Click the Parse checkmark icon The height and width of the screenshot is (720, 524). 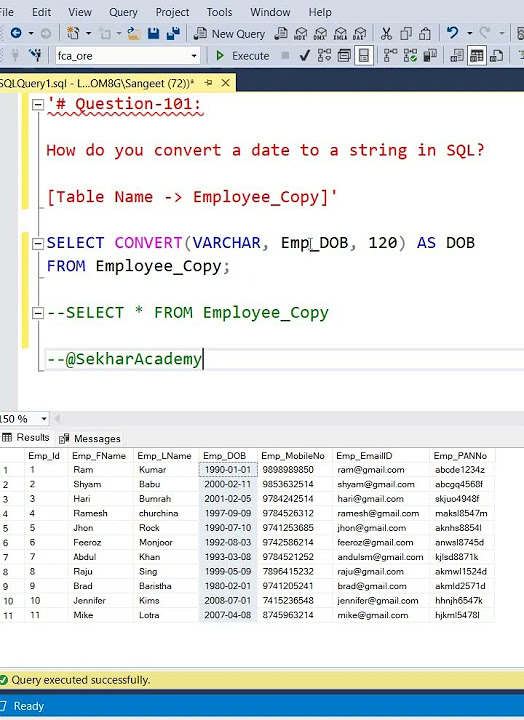point(304,56)
